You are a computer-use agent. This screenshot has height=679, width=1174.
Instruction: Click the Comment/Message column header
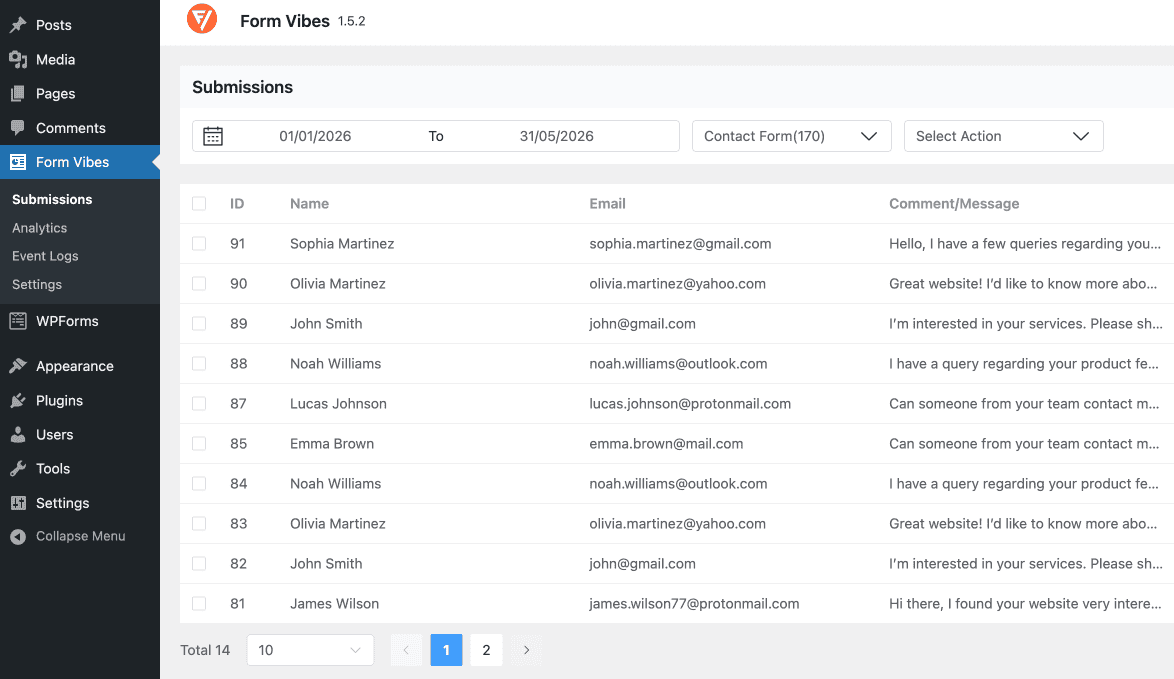pyautogui.click(x=954, y=204)
